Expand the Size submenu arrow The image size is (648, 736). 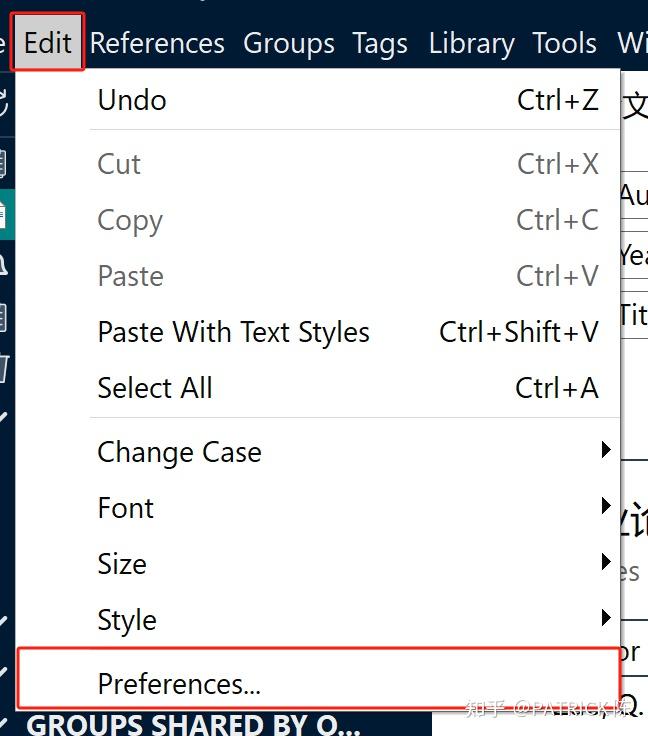click(x=605, y=563)
